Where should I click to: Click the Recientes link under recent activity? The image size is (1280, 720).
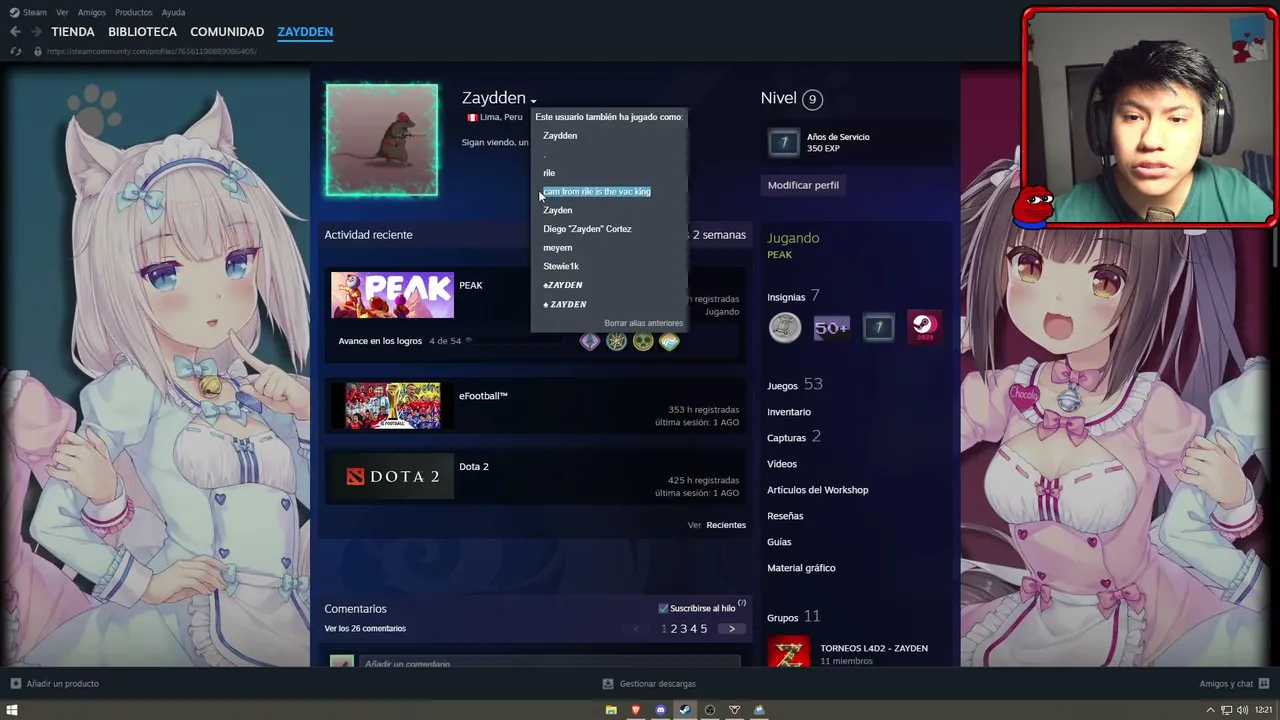(x=726, y=525)
